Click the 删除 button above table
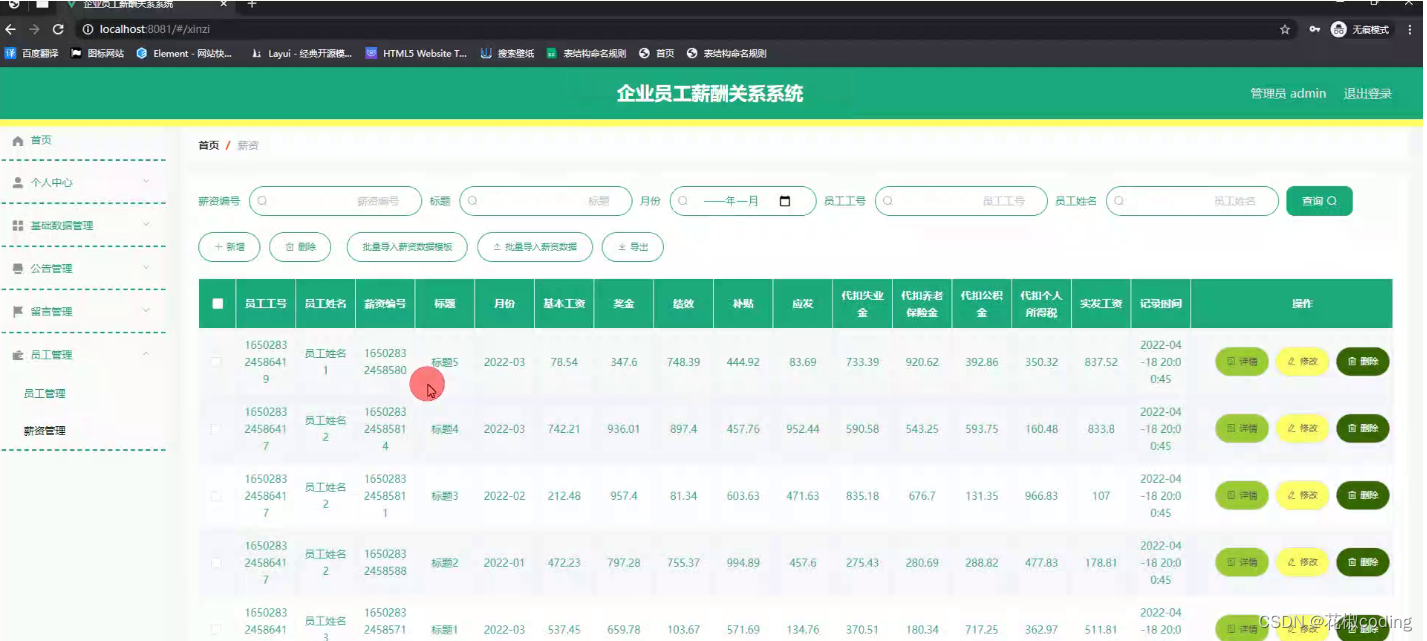This screenshot has width=1427, height=641. pos(300,247)
